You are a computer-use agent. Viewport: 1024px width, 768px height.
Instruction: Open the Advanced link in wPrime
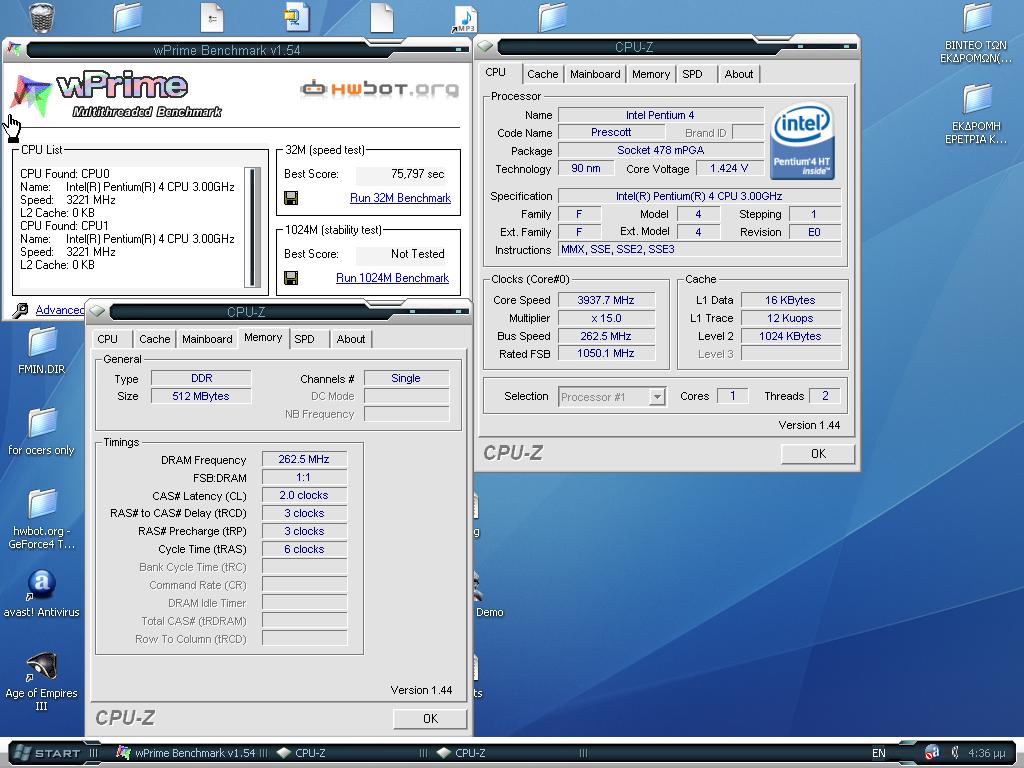coord(59,310)
